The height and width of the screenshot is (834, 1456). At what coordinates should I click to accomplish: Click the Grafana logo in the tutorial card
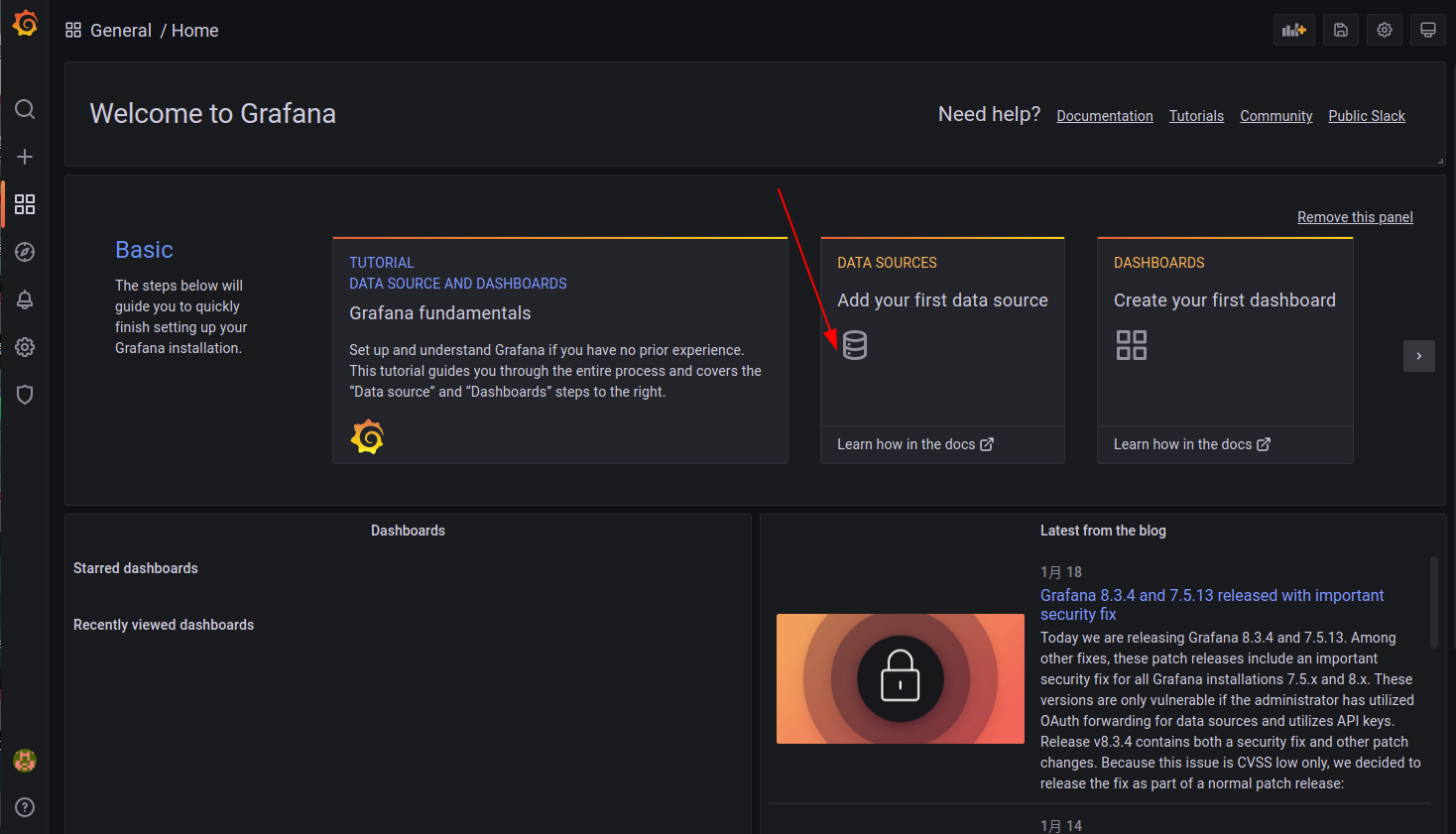[x=367, y=436]
